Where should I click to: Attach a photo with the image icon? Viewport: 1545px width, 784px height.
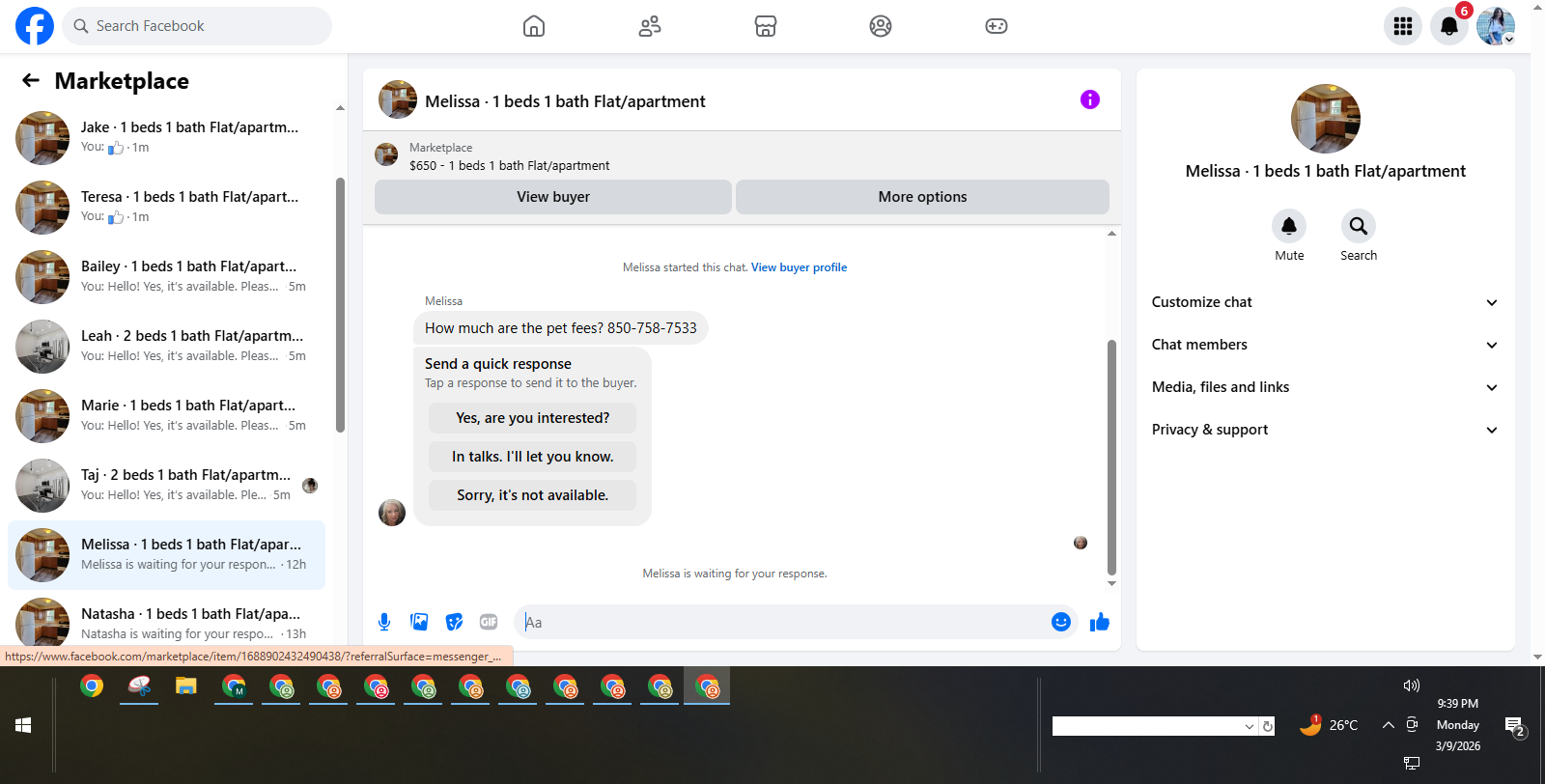419,622
